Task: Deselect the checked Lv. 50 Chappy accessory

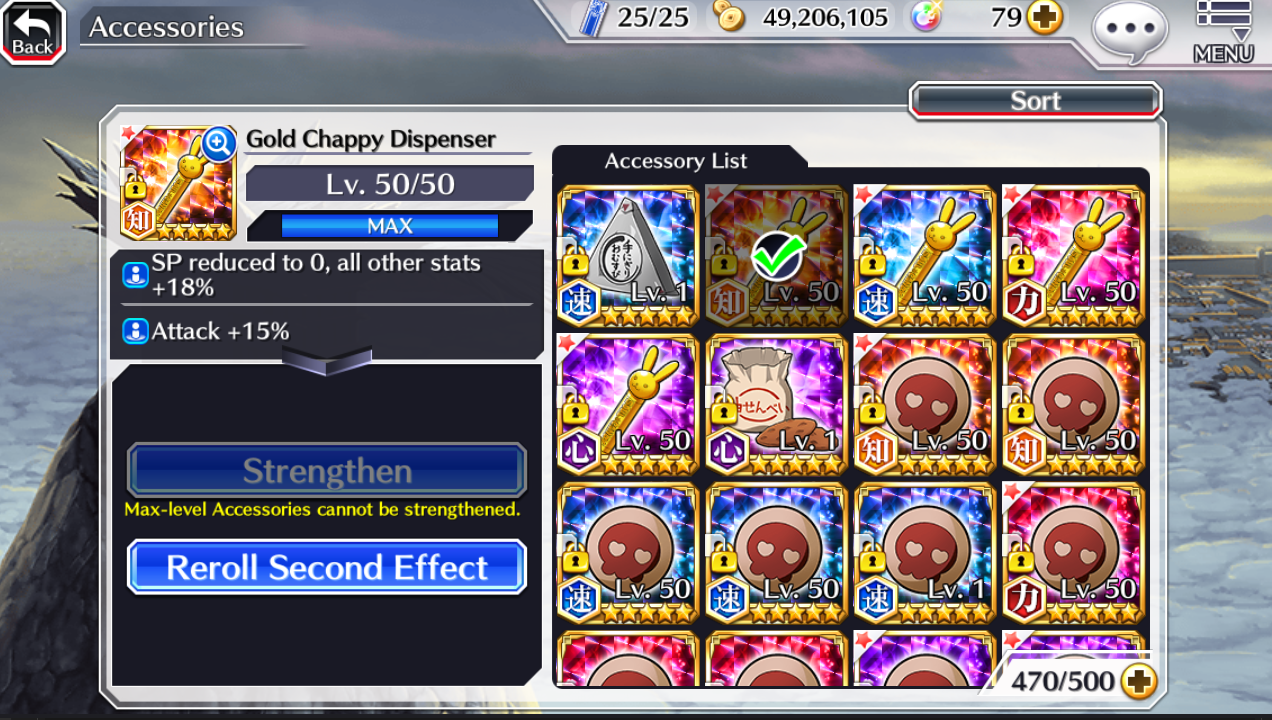Action: (775, 255)
